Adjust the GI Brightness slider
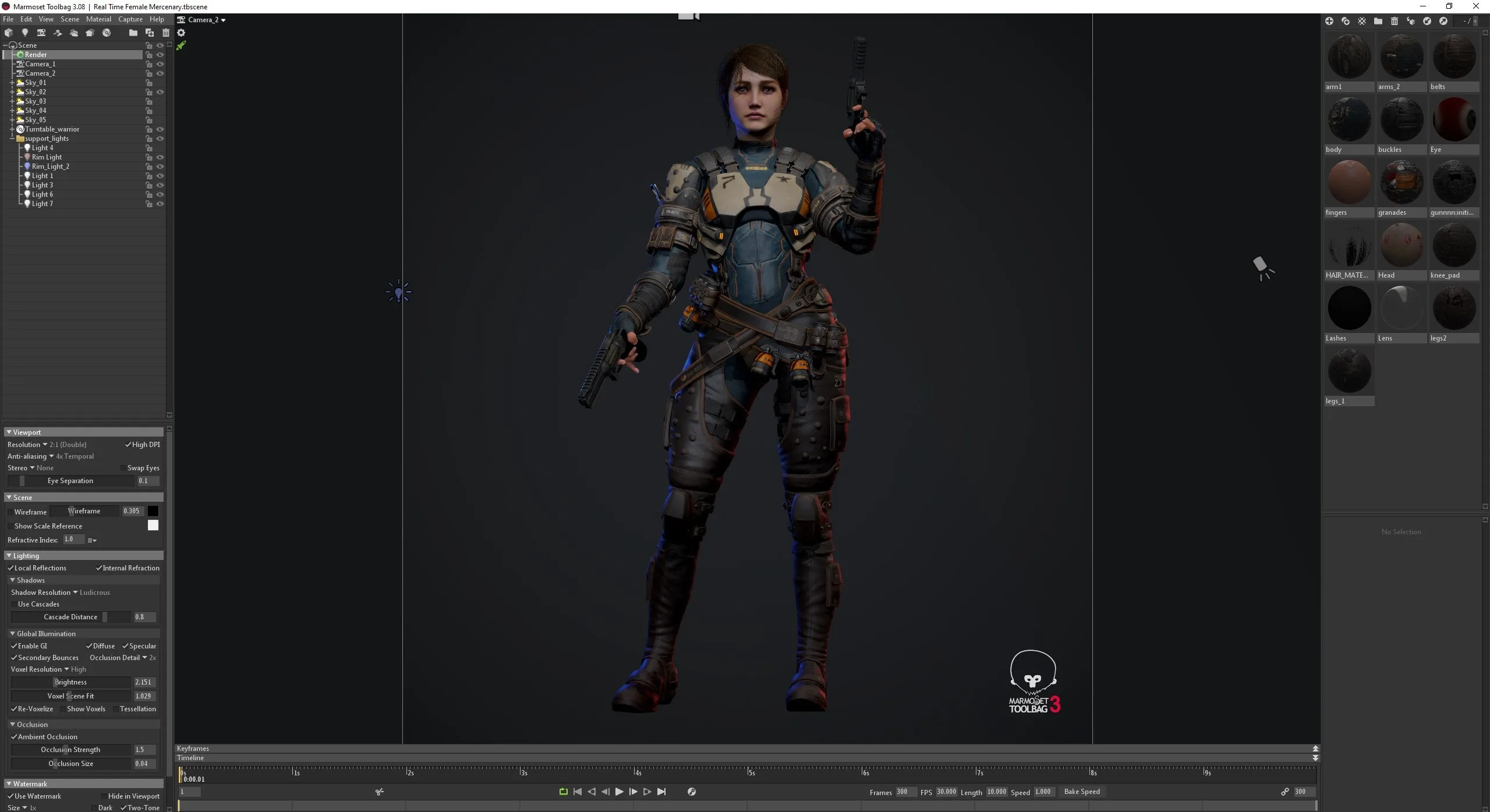The height and width of the screenshot is (812, 1490). [x=70, y=682]
